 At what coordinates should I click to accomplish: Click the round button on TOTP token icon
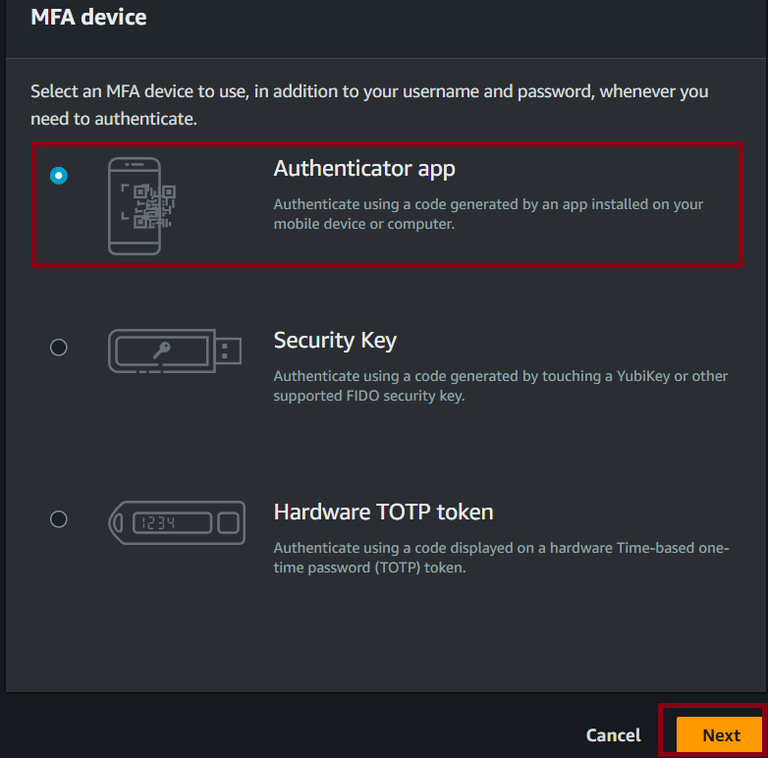228,522
